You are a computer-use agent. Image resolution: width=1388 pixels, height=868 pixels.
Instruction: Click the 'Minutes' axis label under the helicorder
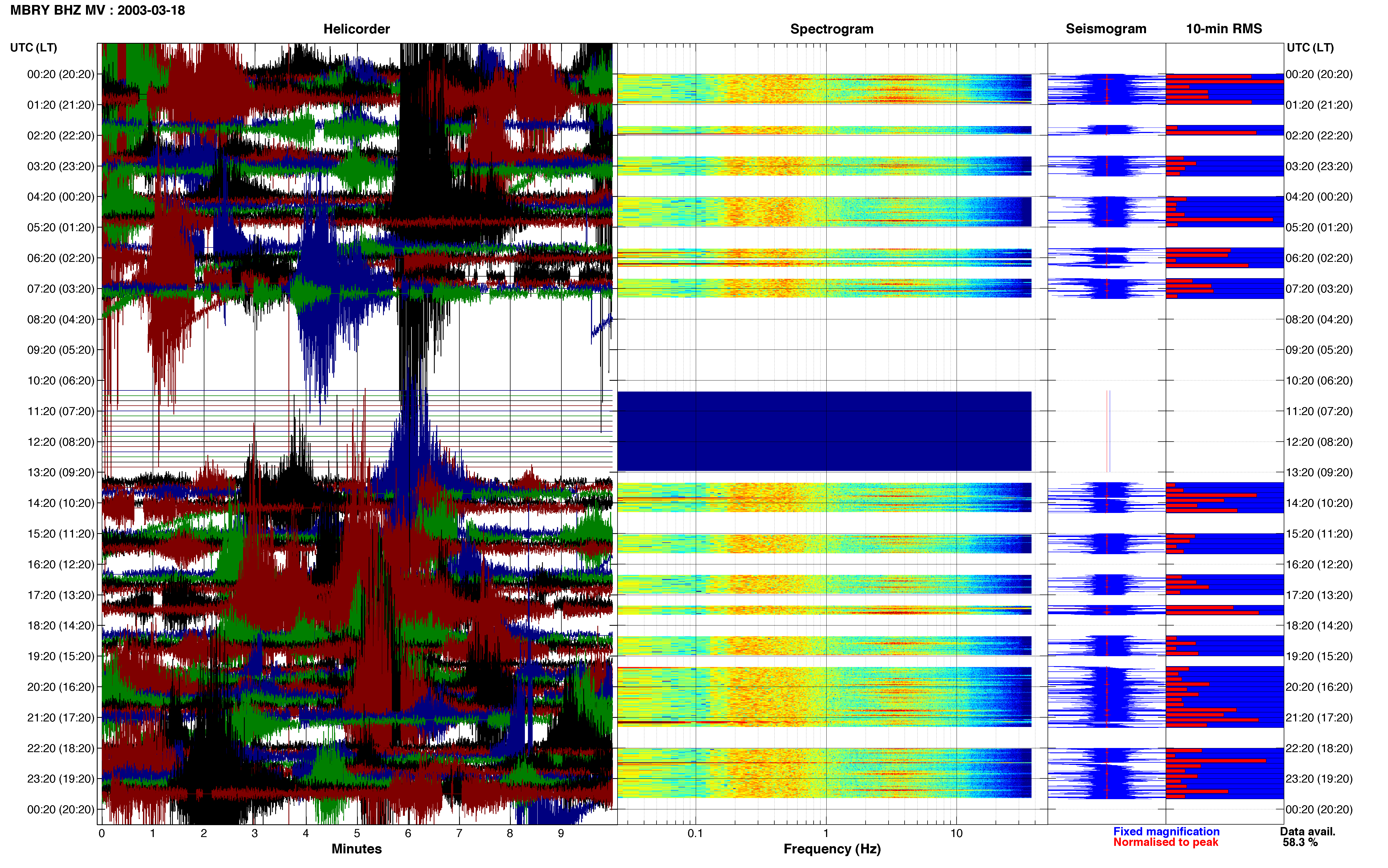click(x=356, y=849)
